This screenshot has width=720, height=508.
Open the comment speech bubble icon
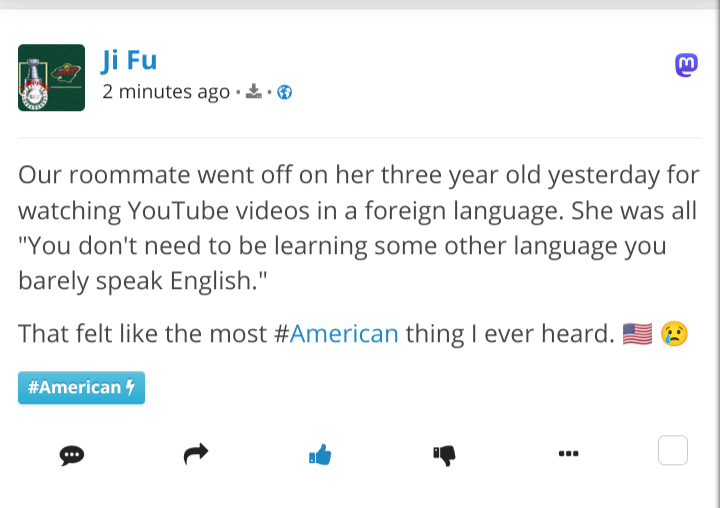click(71, 455)
